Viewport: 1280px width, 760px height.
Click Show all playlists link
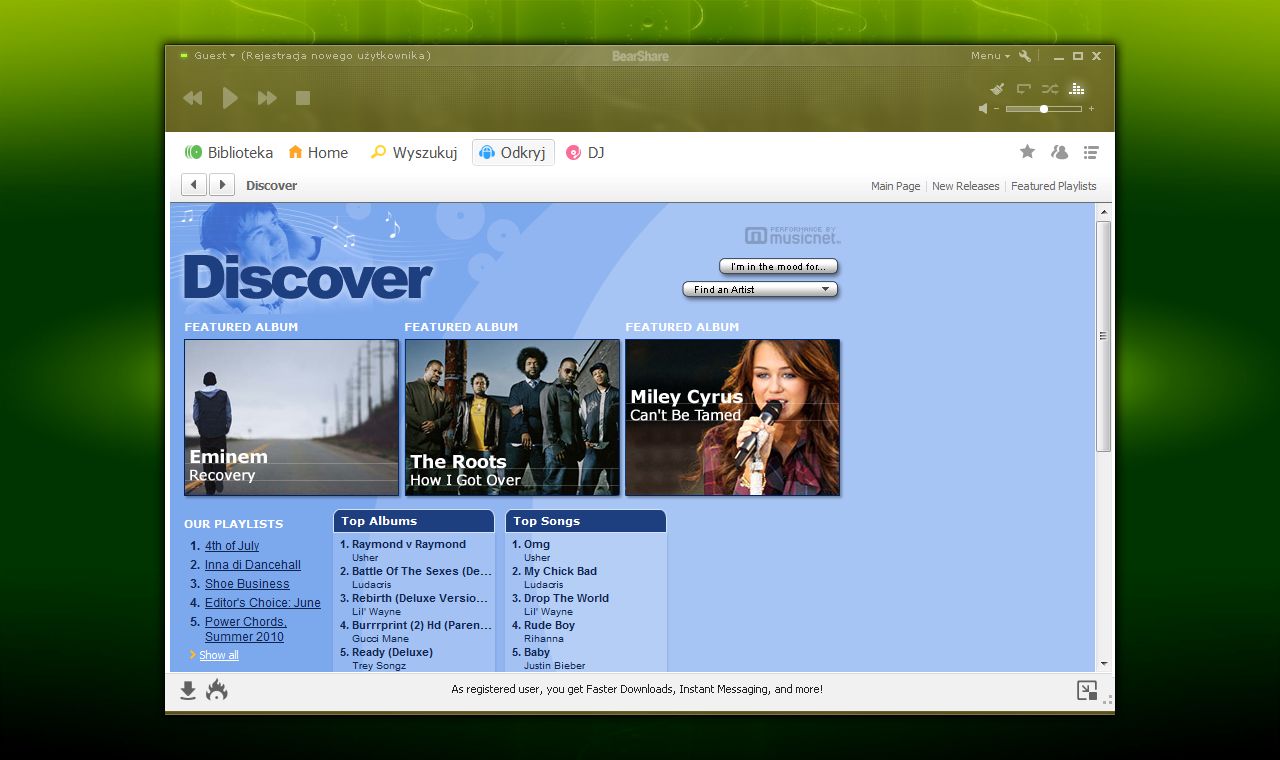tap(219, 656)
